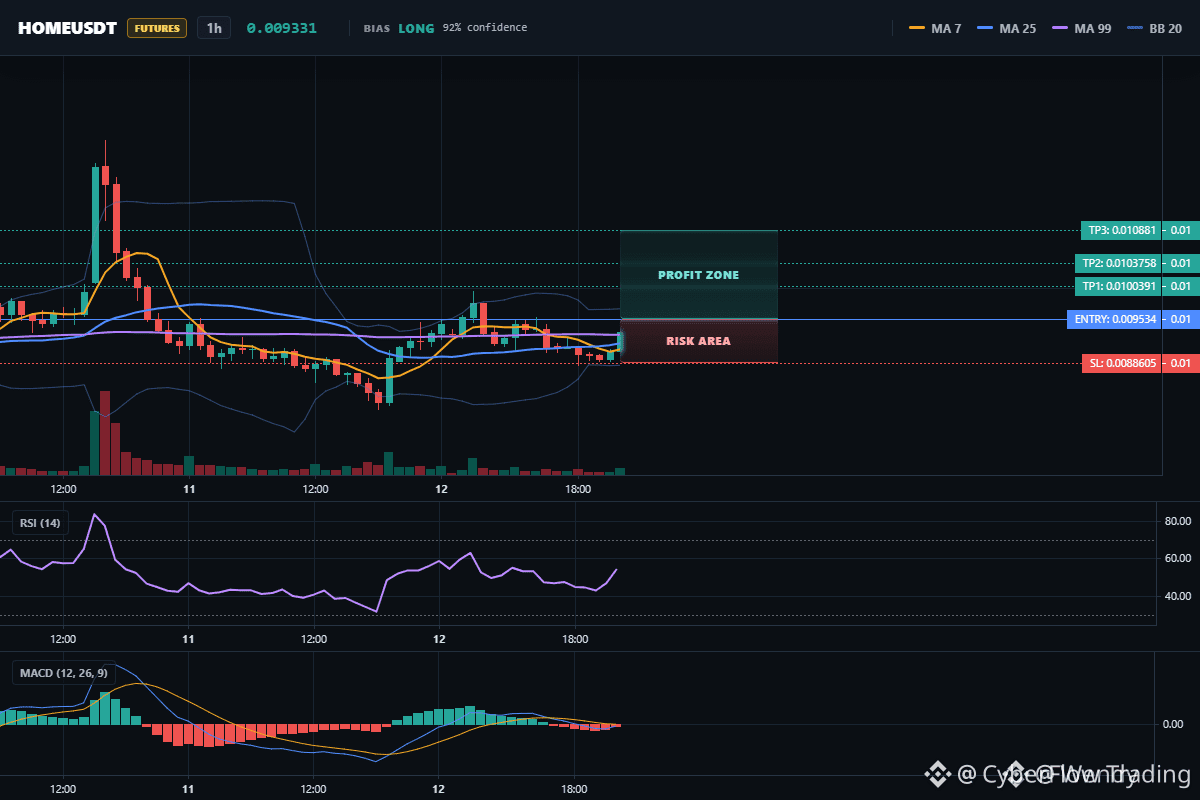Click the MACD (12, 26, 9) indicator label

(x=64, y=673)
